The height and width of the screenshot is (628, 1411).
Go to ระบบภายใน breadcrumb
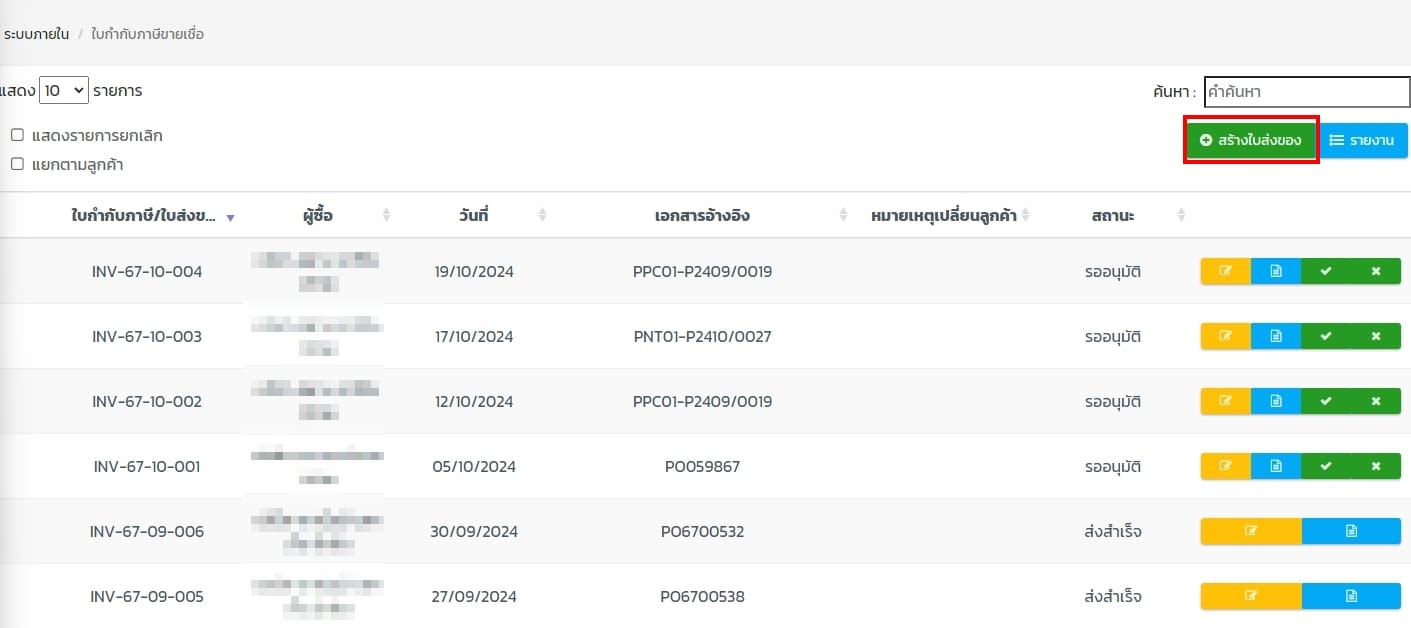coord(36,34)
